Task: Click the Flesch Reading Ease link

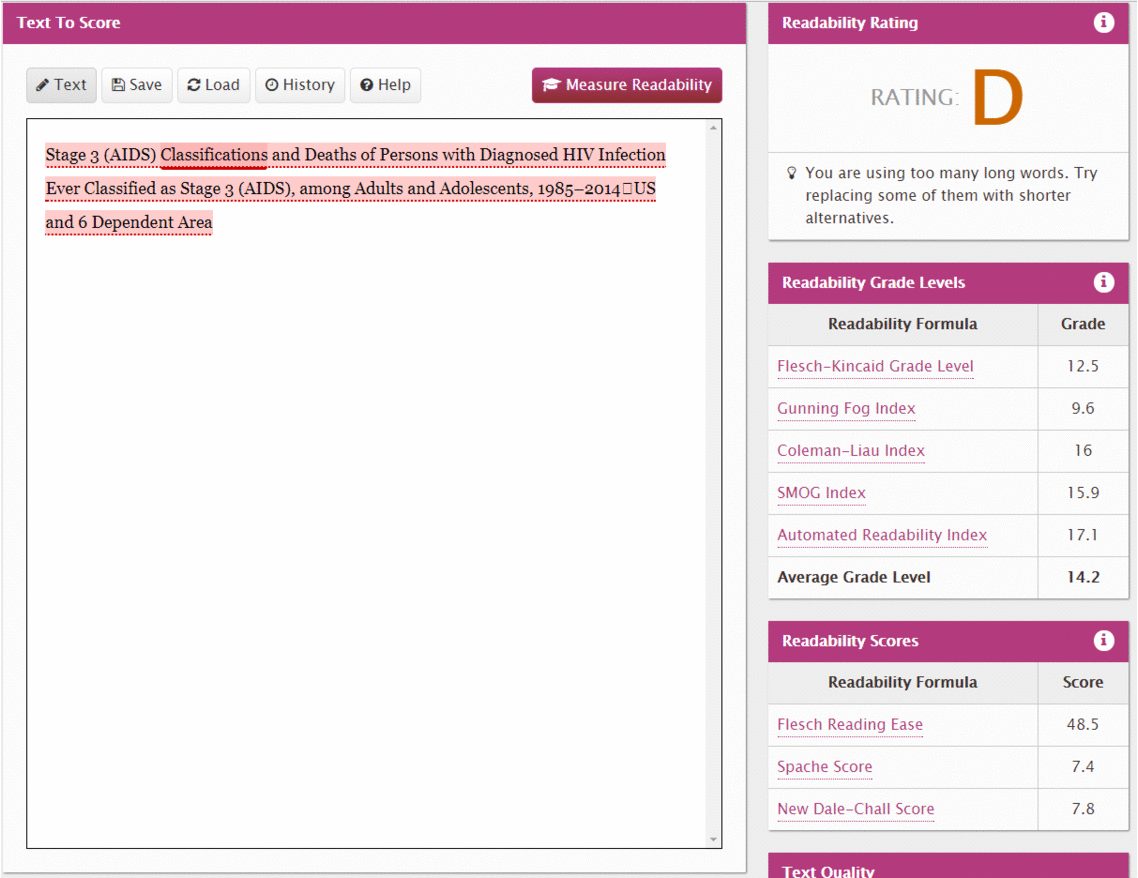Action: tap(850, 724)
